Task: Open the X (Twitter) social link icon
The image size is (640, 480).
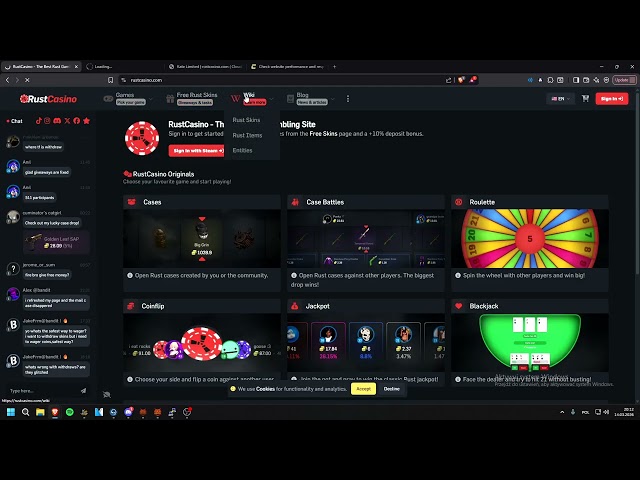Action: click(x=67, y=121)
